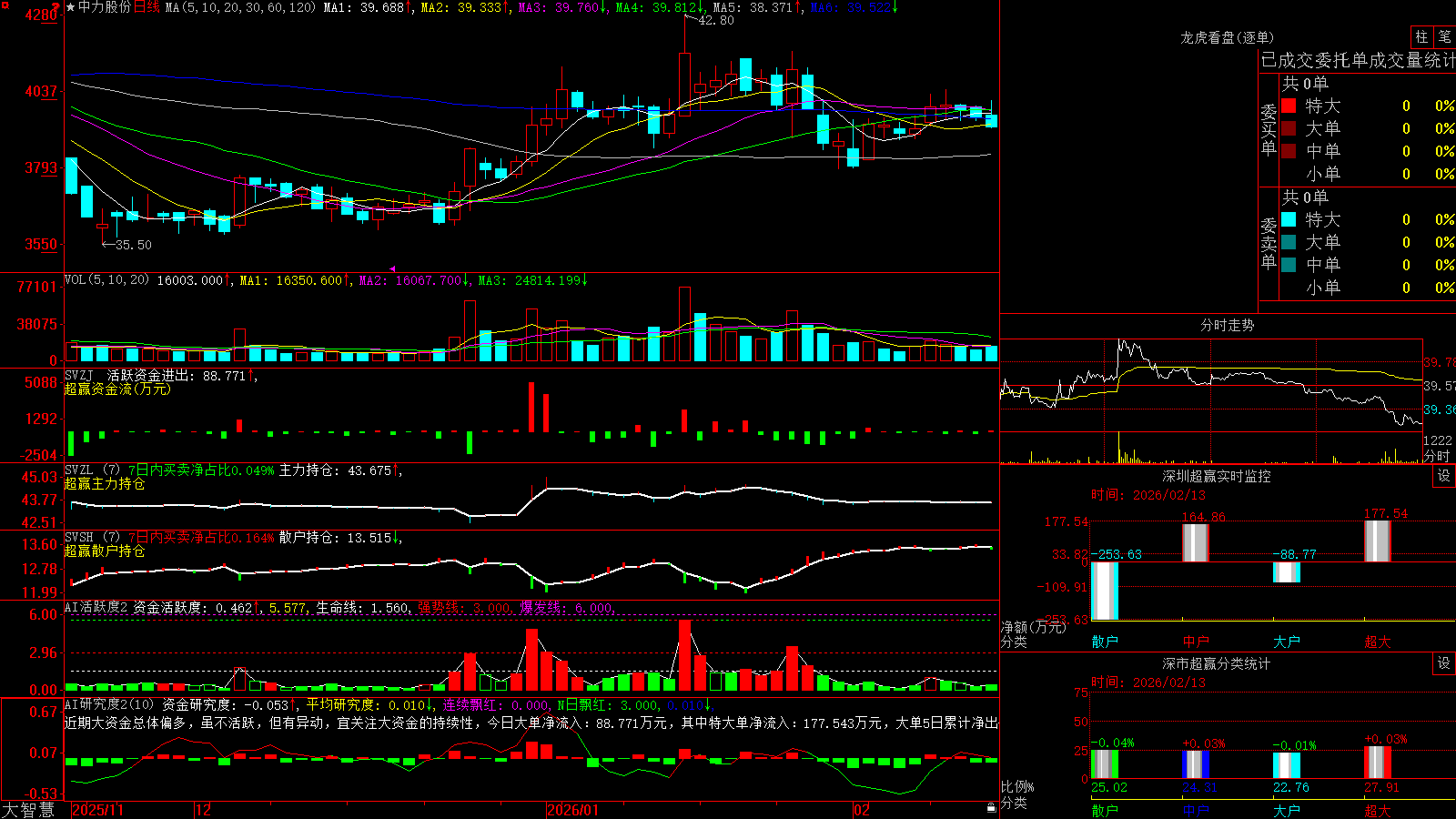Viewport: 1456px width, 819px height.
Task: Click the cyan 大户 22.76 classification bar
Action: [1287, 765]
